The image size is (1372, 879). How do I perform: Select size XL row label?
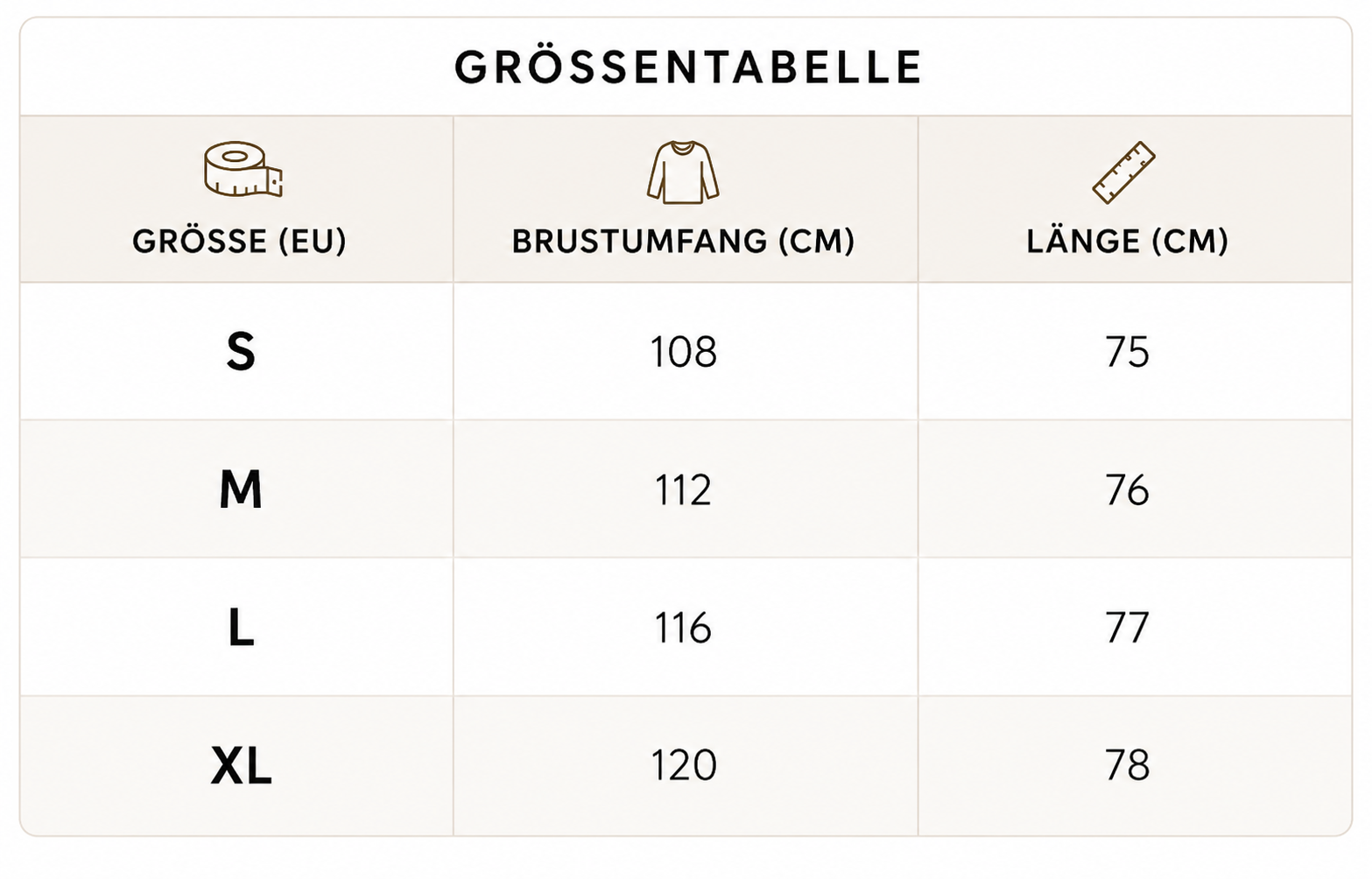point(242,766)
